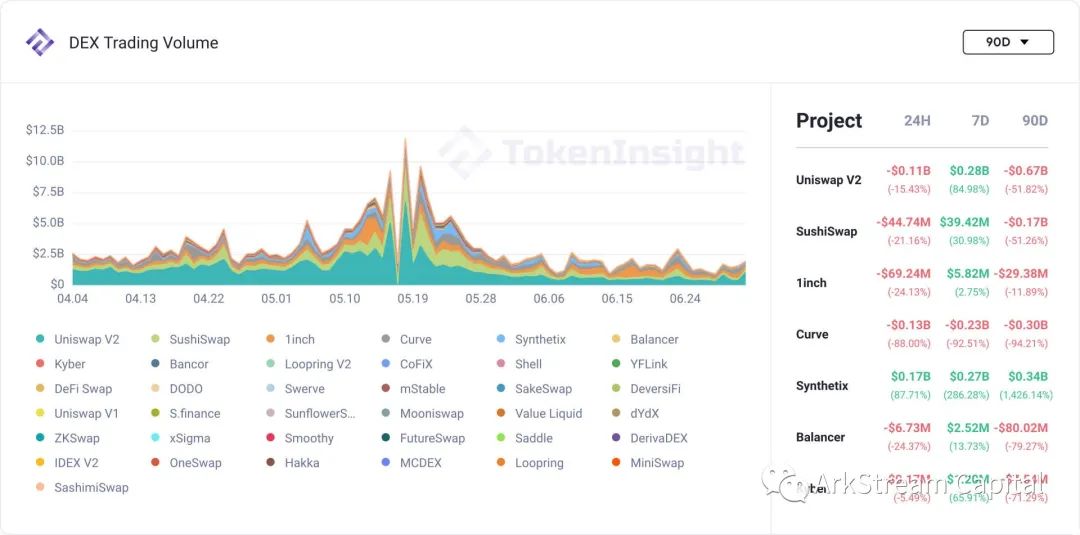Click the SashimiSwap legend marker
The image size is (1080, 535).
click(40, 487)
